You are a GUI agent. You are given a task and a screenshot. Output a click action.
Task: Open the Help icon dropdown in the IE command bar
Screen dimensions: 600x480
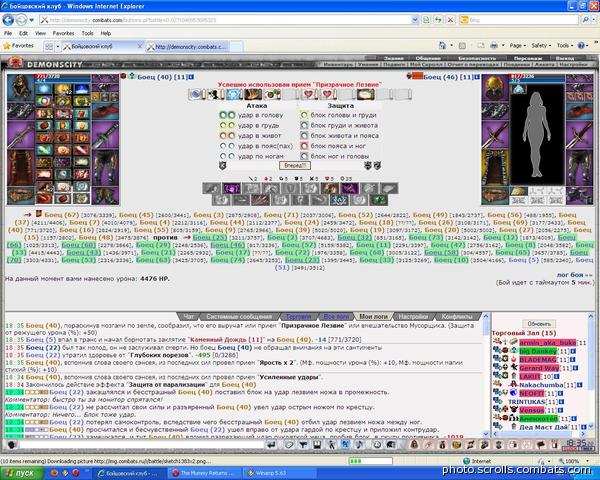coord(583,46)
